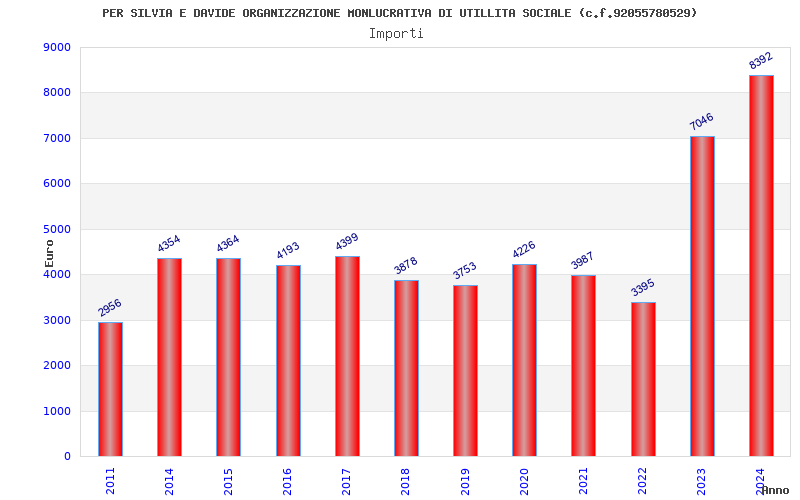The width and height of the screenshot is (800, 500).
Task: Click the tallest bar for 2024
Action: pyautogui.click(x=761, y=266)
